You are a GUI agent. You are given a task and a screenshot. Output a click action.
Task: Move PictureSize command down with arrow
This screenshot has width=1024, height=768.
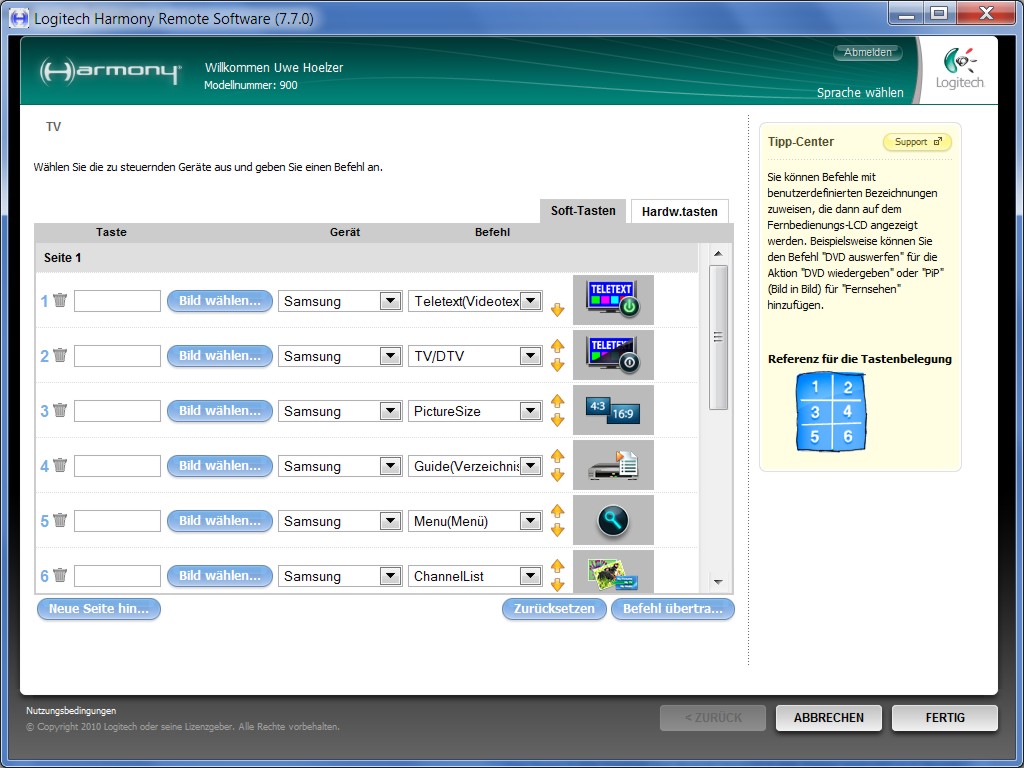tap(558, 420)
